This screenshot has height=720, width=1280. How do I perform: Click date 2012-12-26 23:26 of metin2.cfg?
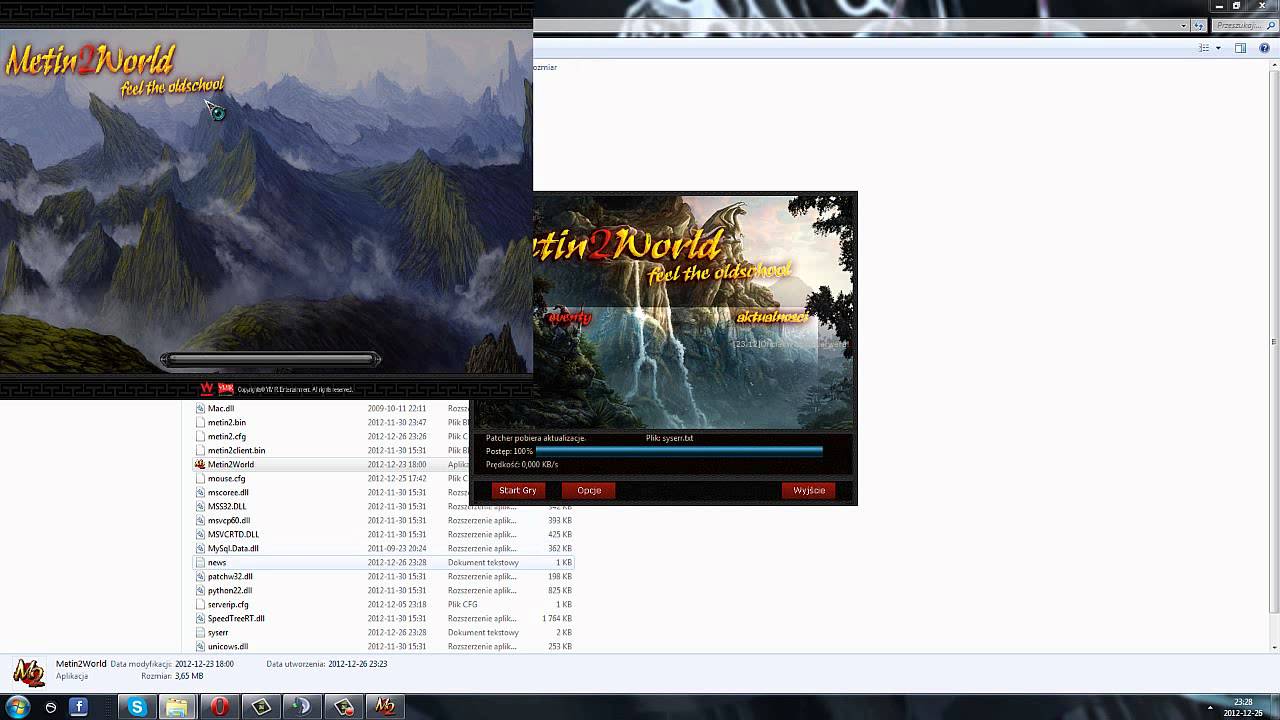(397, 436)
